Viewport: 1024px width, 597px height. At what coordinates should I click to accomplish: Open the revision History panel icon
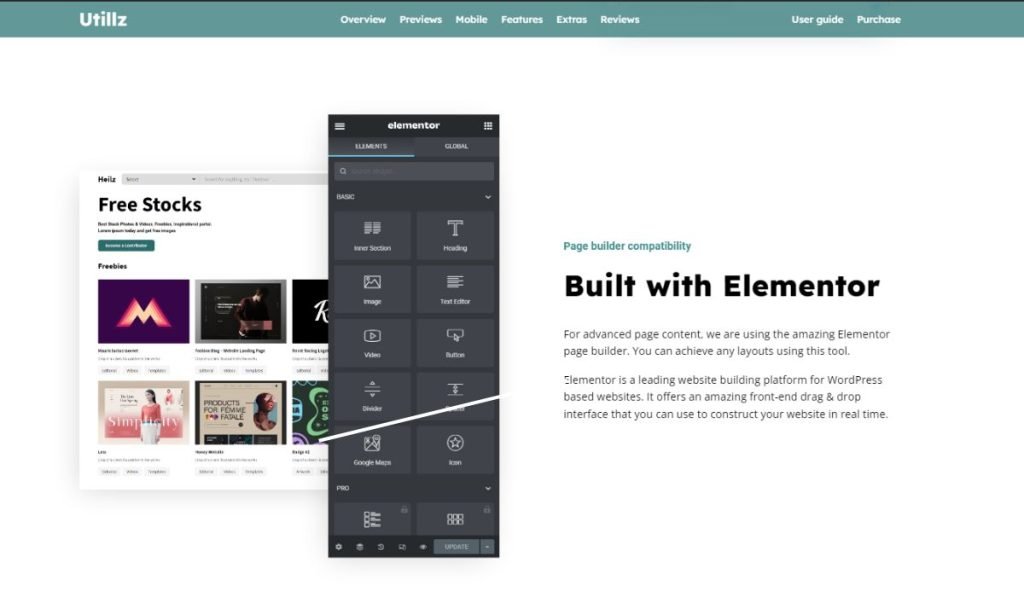tap(381, 547)
